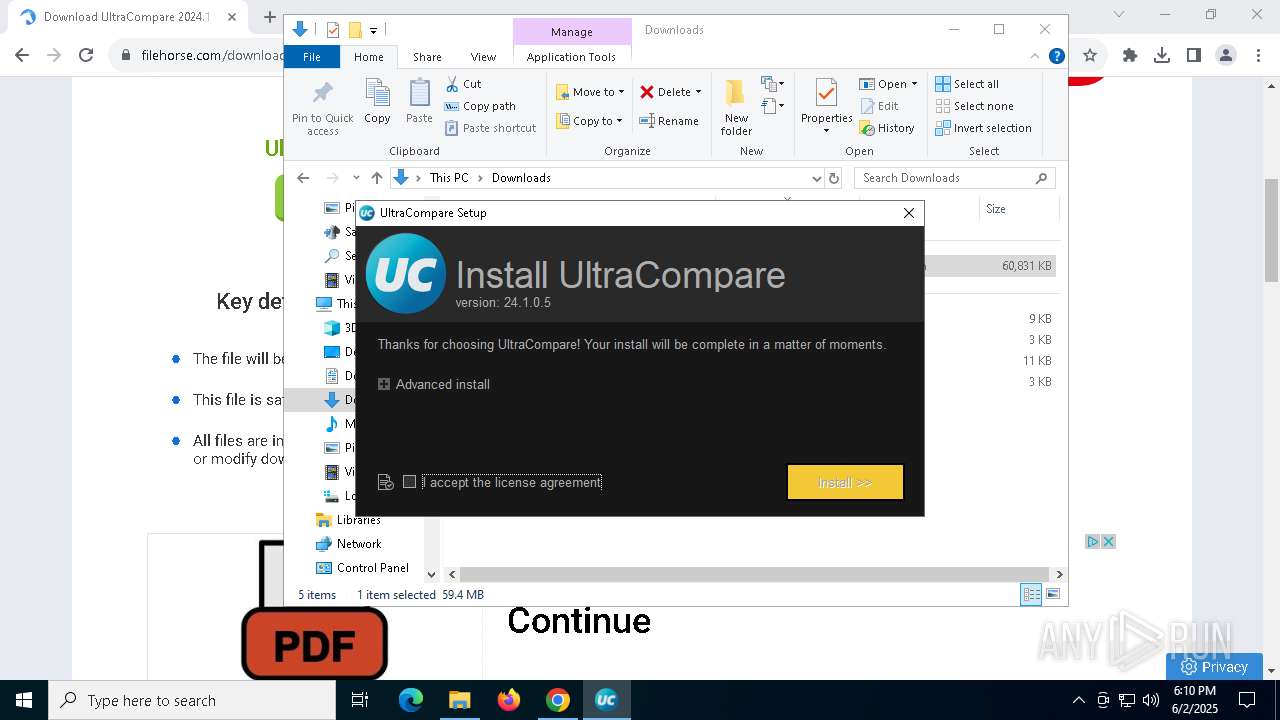Click the taskbar search box
Screen dimensions: 1280x720
[x=192, y=700]
